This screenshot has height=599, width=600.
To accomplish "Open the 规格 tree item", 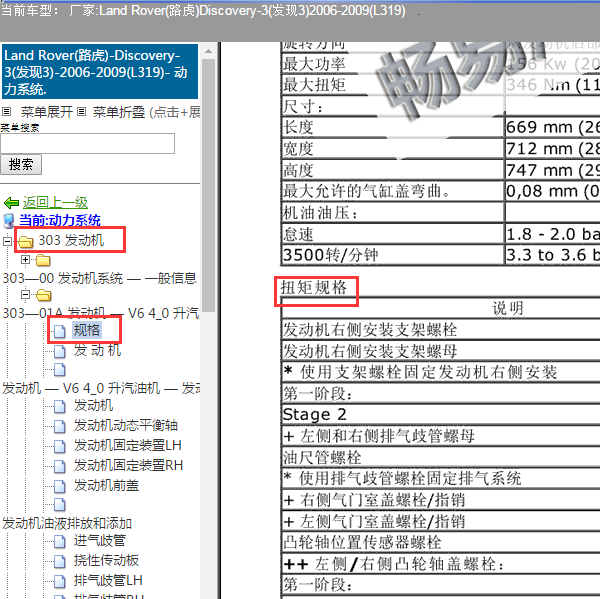I will click(x=87, y=330).
